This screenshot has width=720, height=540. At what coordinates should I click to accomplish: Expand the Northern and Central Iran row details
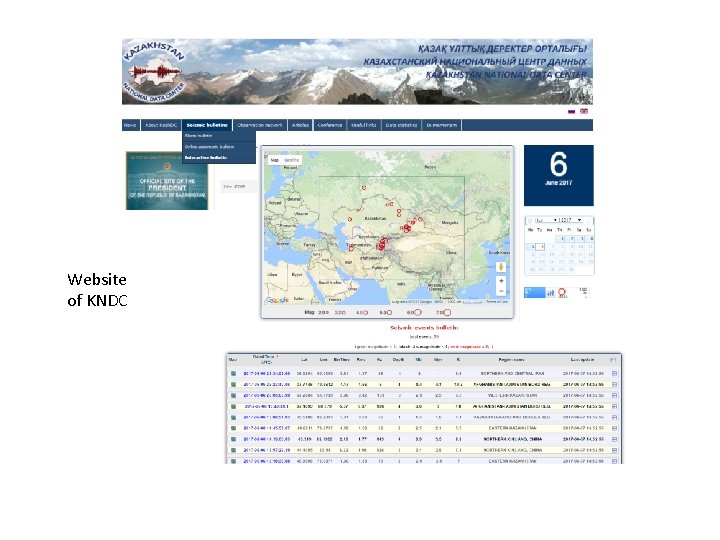(x=614, y=374)
